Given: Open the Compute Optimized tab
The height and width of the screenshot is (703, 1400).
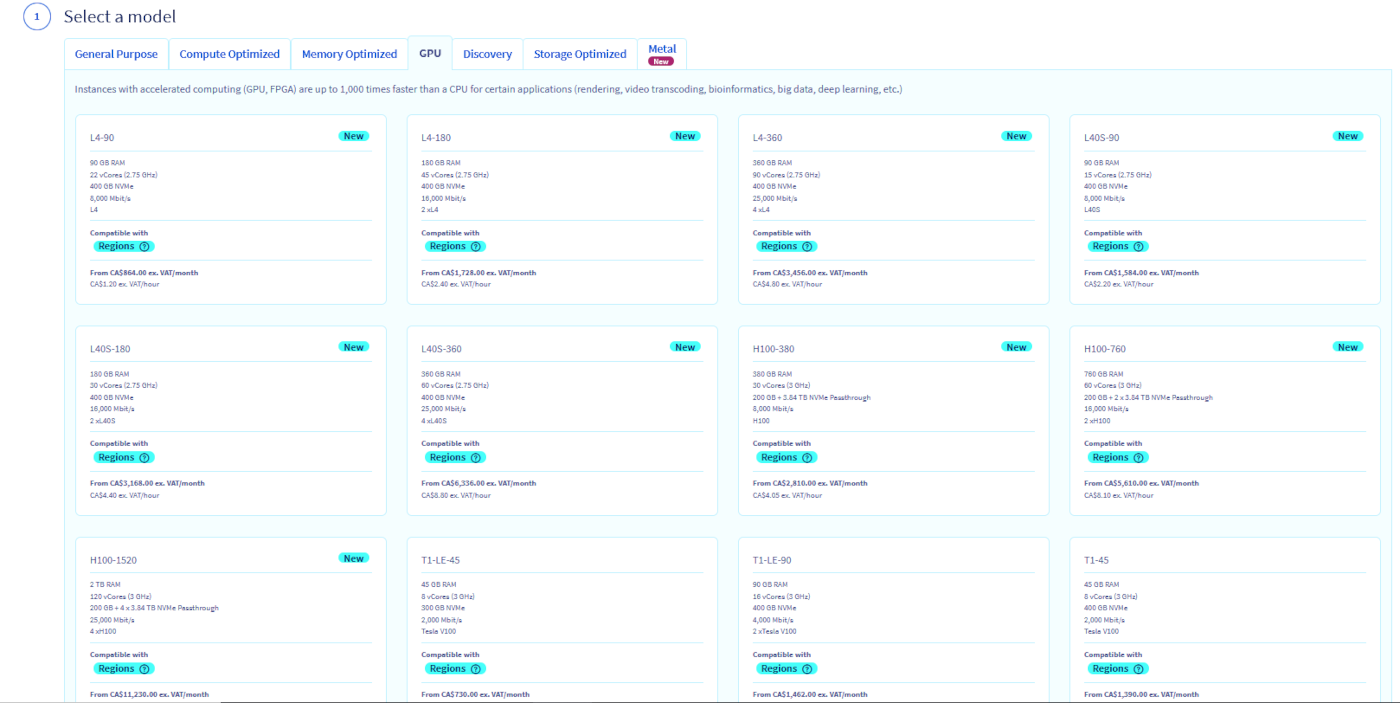Looking at the screenshot, I should (x=230, y=54).
